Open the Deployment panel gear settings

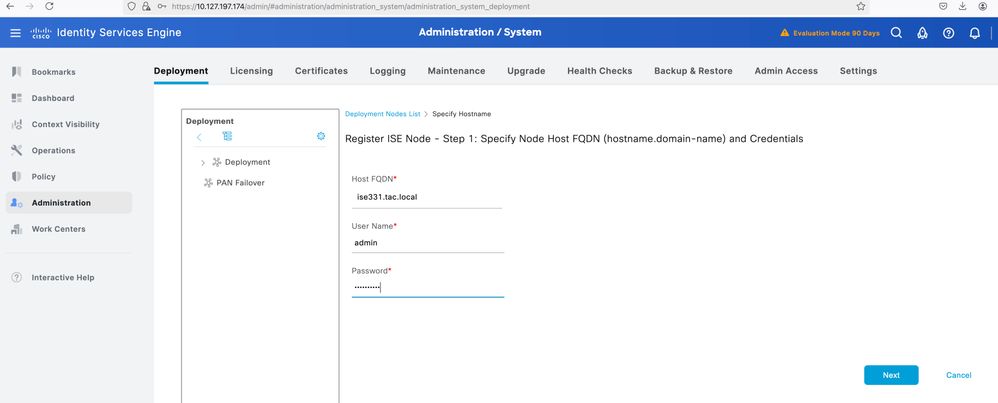click(x=321, y=136)
